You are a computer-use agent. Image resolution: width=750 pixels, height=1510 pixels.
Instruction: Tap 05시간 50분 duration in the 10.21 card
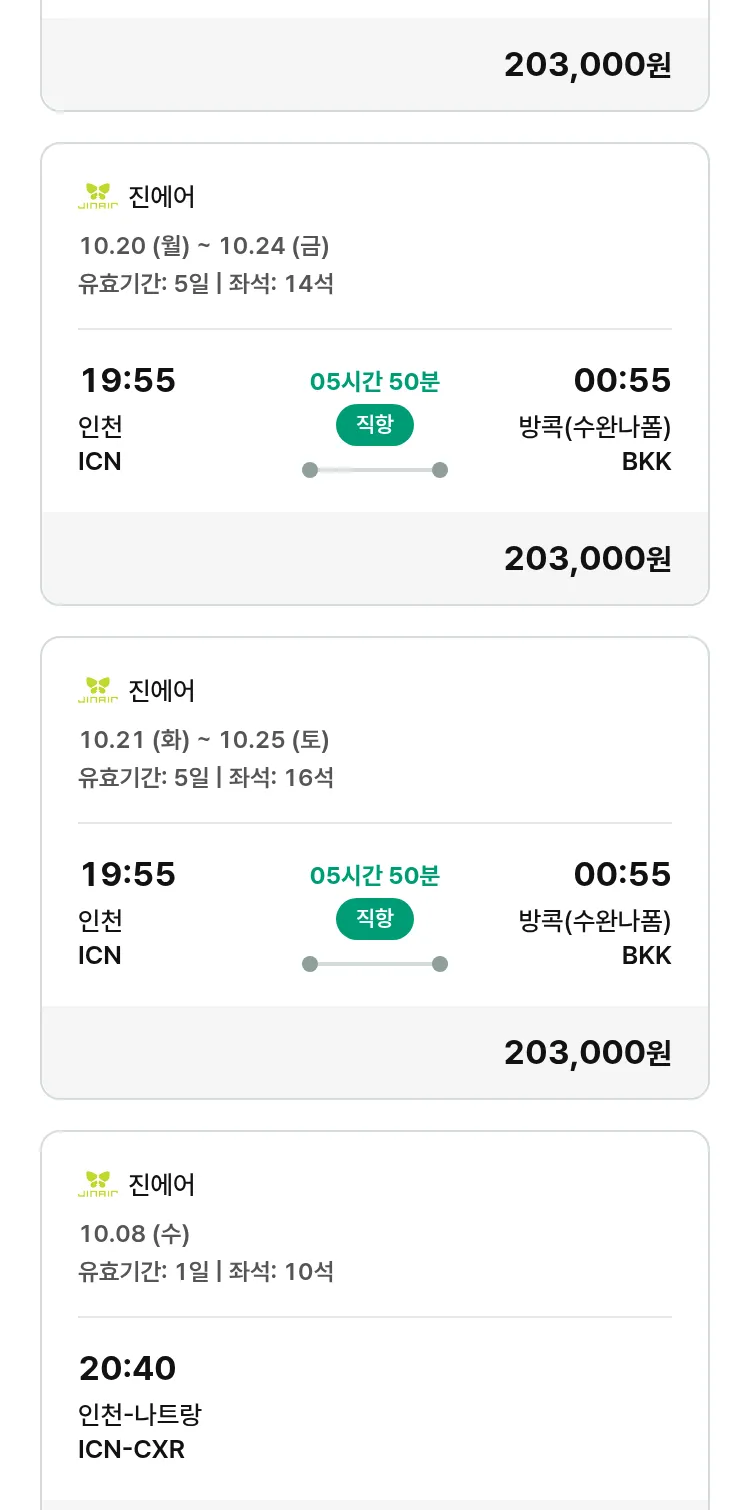374,875
